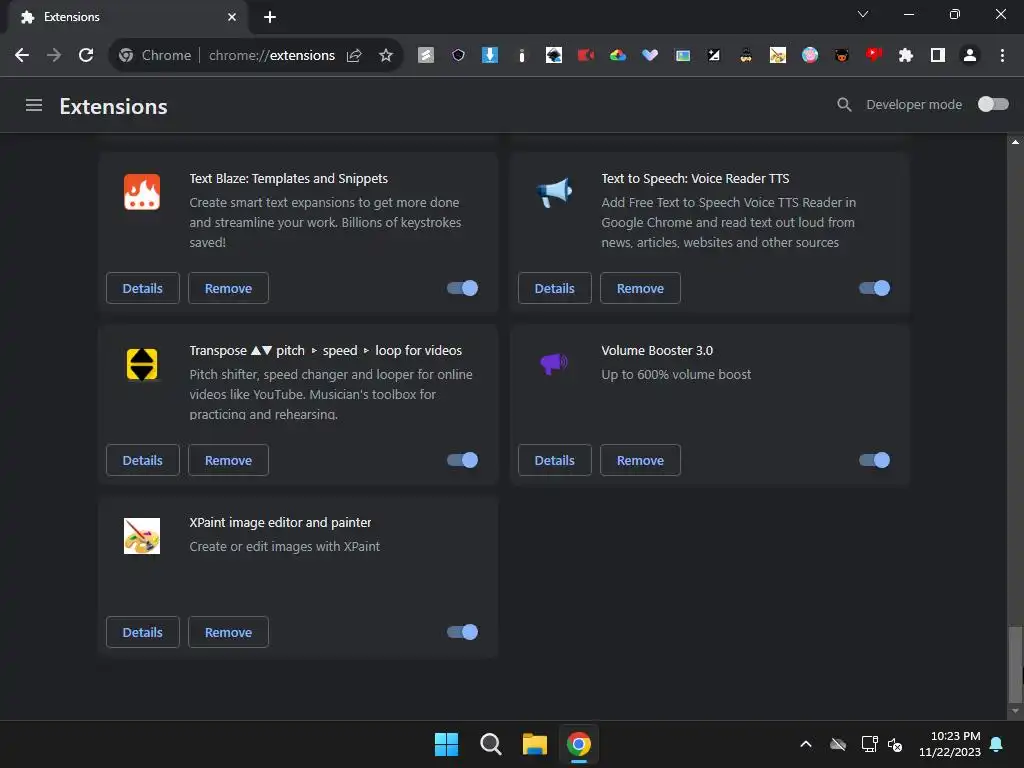The height and width of the screenshot is (768, 1024).
Task: Open the Windows Start menu
Action: click(x=447, y=744)
